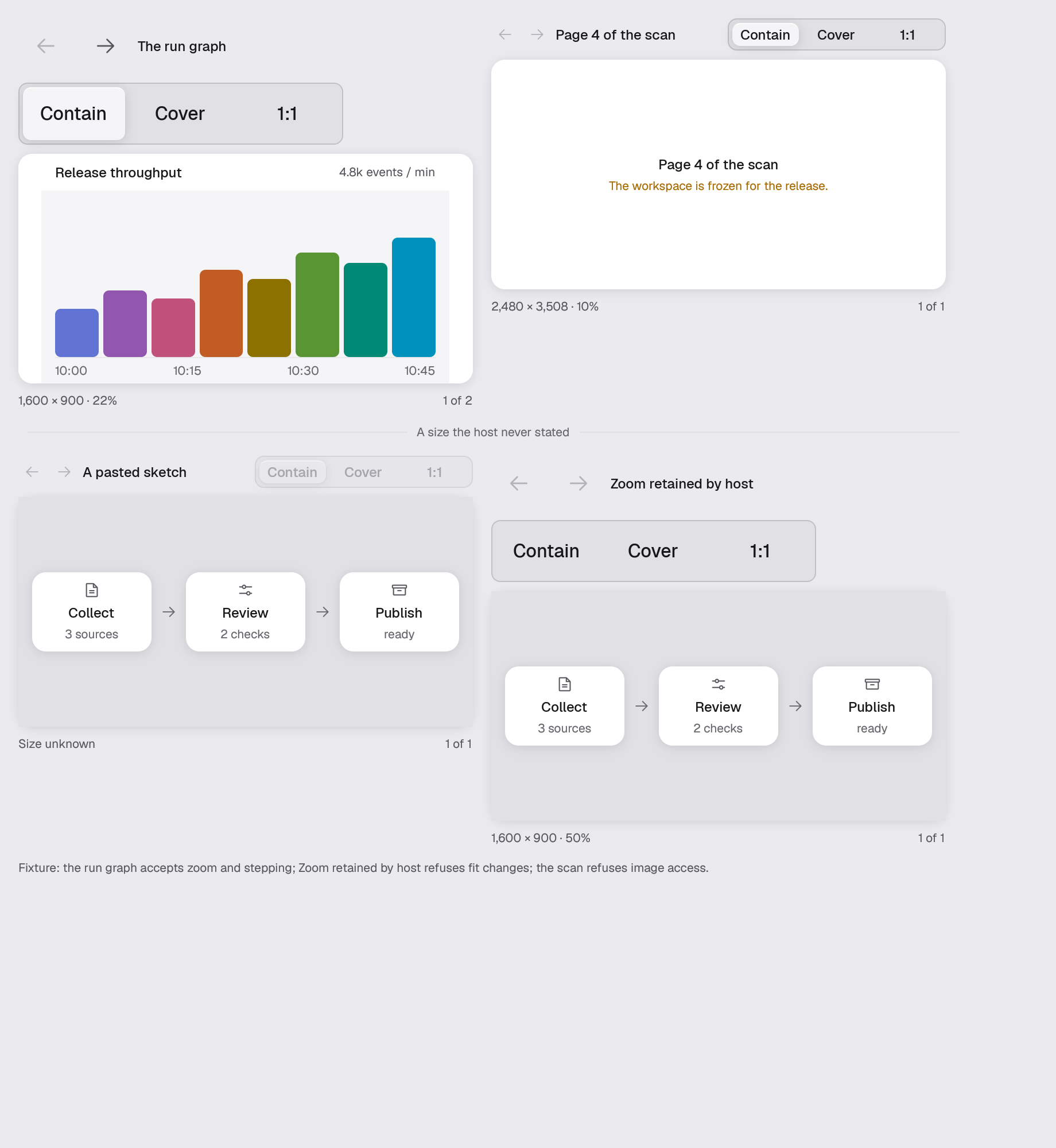This screenshot has width=1056, height=1148.
Task: Select Contain fit for Page 4 of the scan
Action: 765,35
